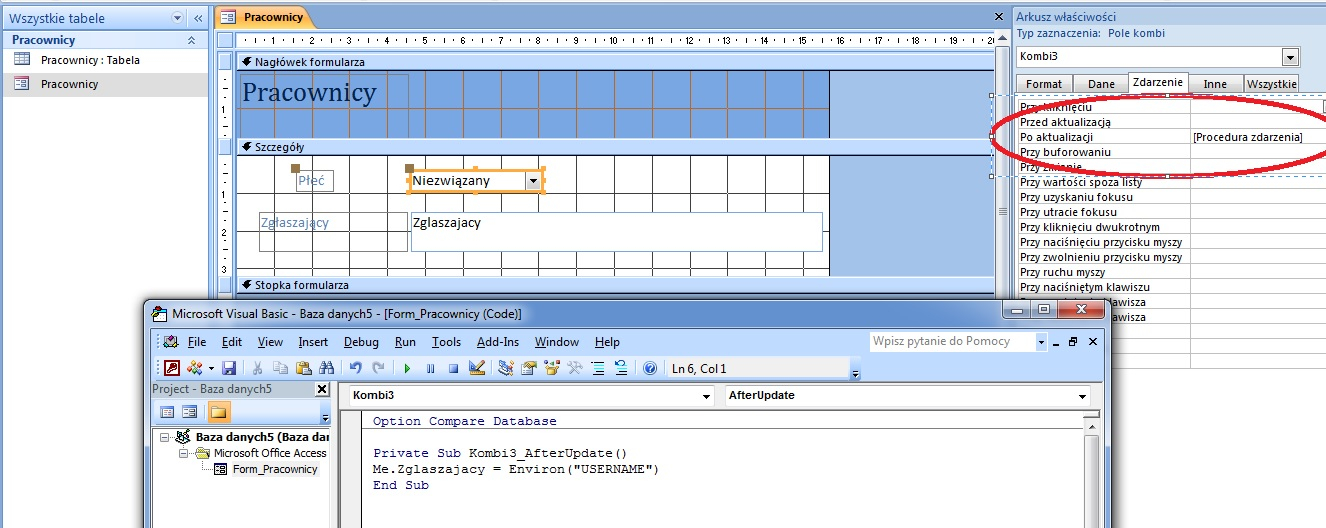Viewport: 1326px width, 528px height.
Task: Open the View menu in Visual Basic
Action: [x=270, y=342]
